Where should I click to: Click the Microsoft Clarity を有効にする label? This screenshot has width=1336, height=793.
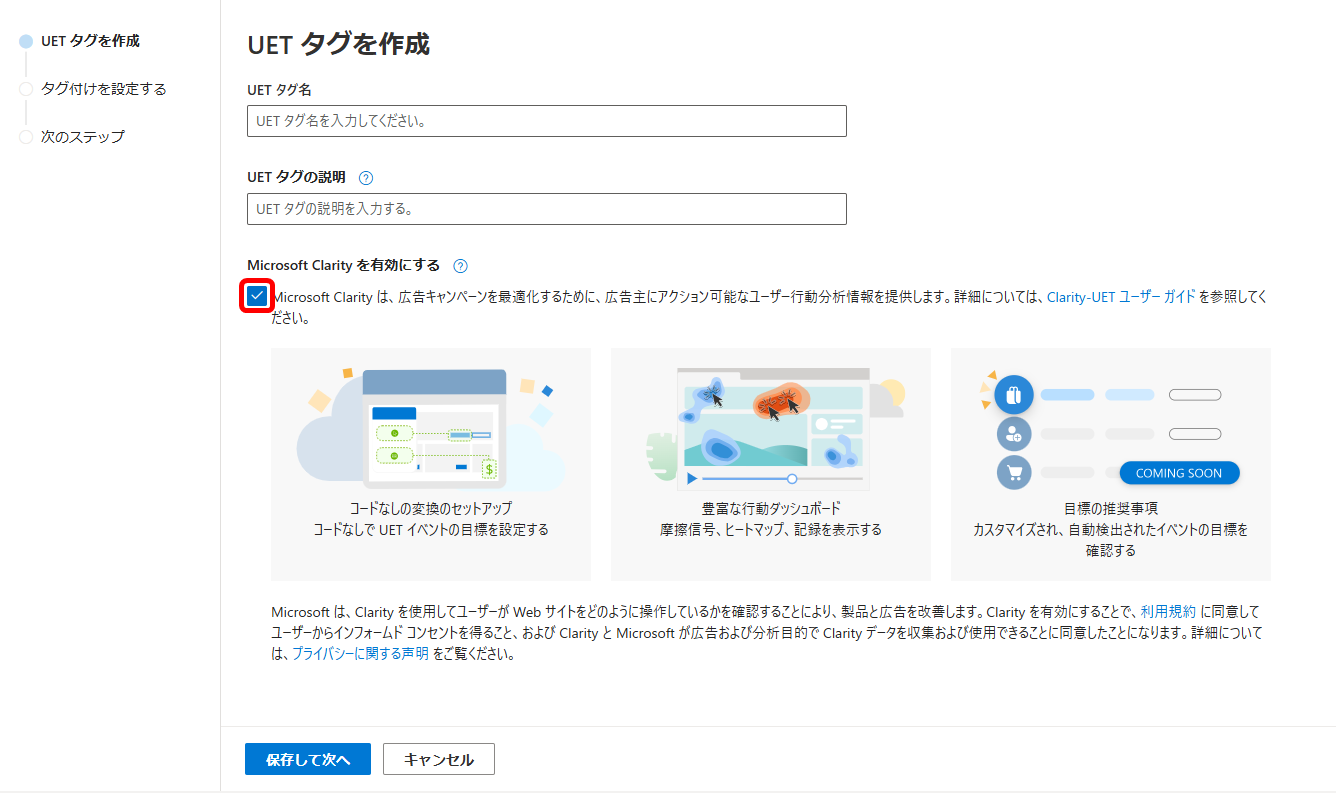[x=343, y=265]
